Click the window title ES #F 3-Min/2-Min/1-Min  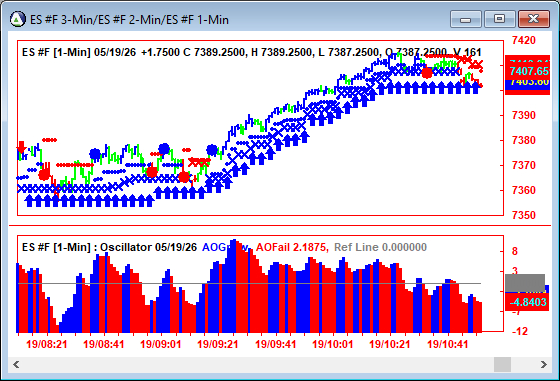pos(129,20)
